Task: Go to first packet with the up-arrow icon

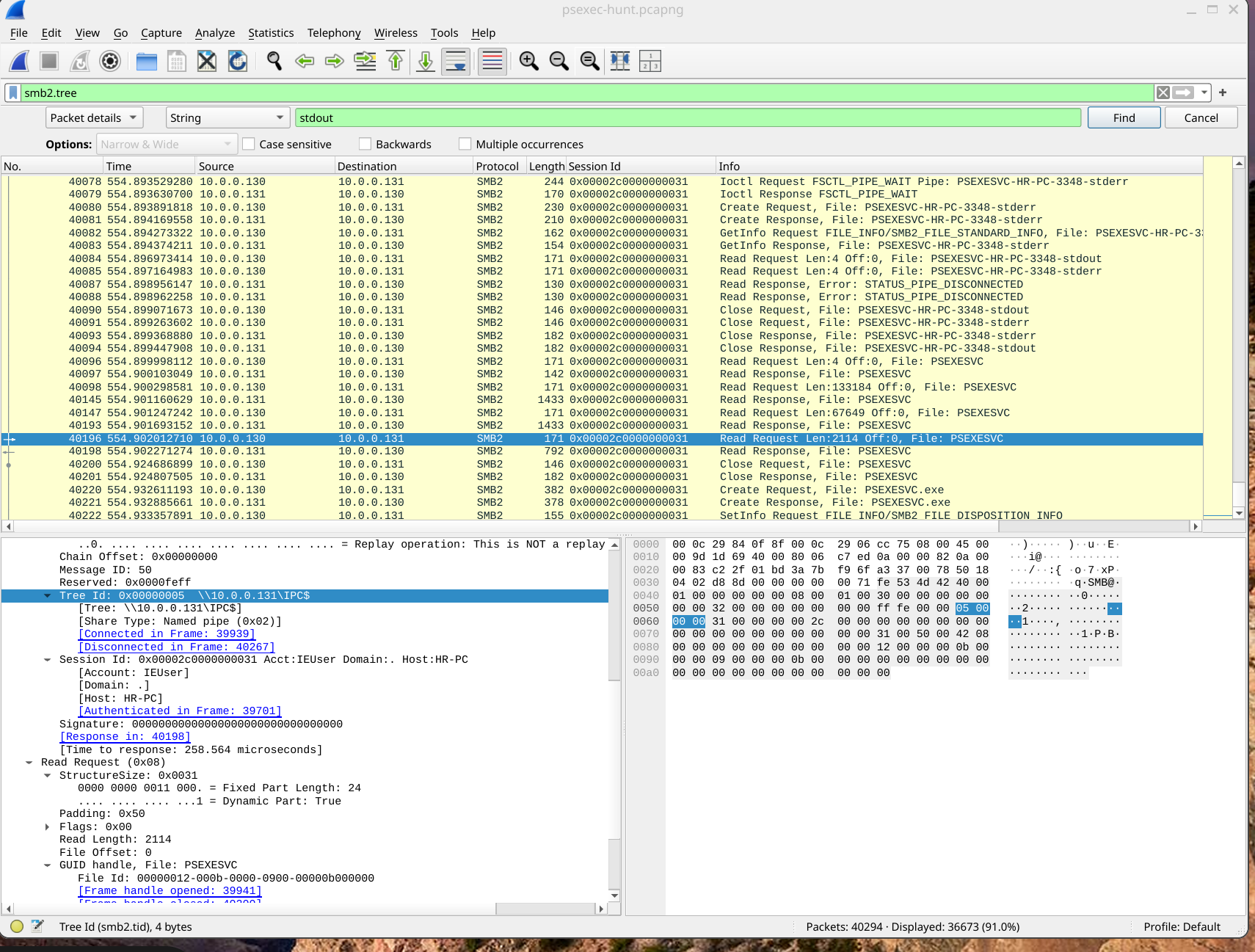Action: 396,61
